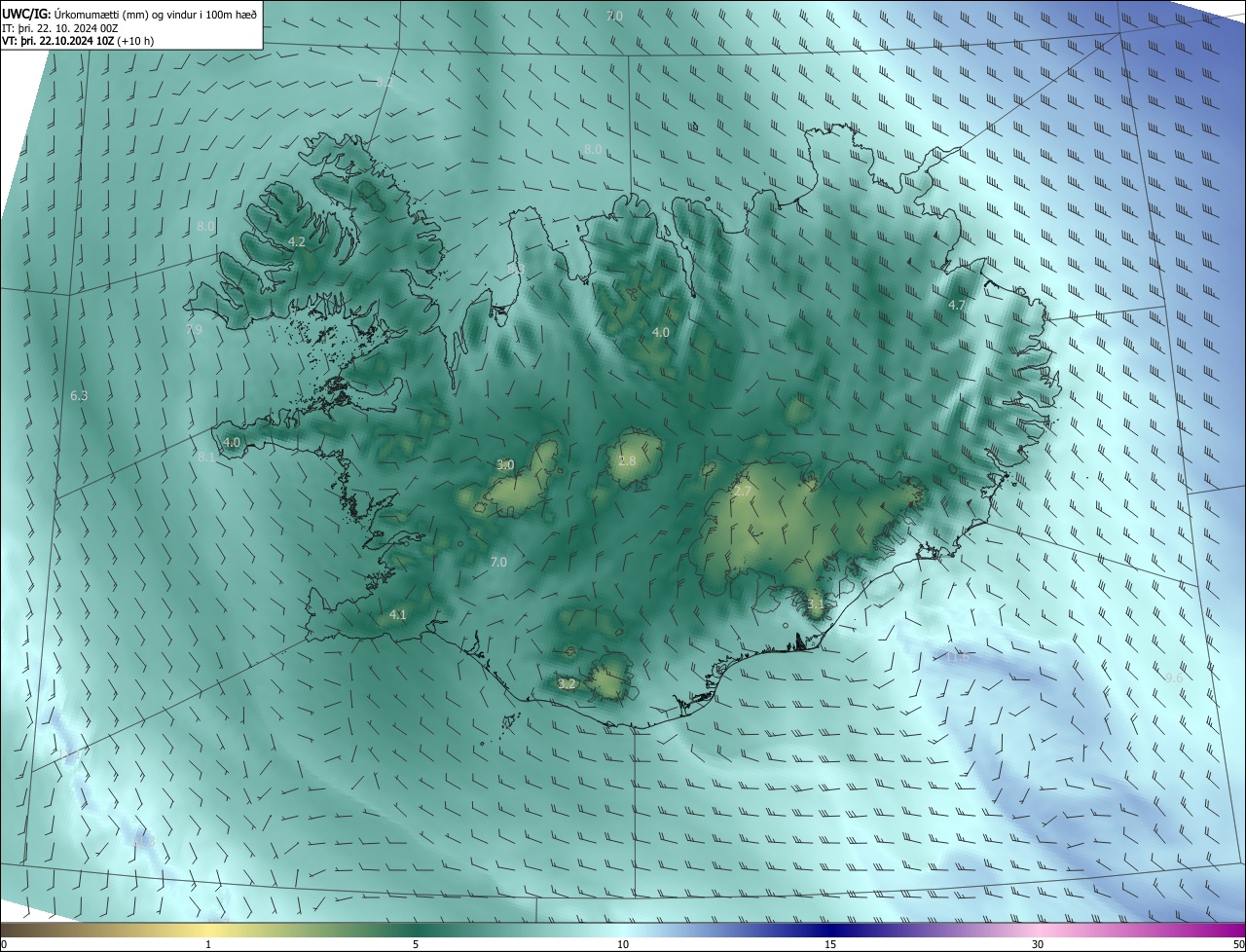Click the 11.6 value in the sea southeast of Iceland
The image size is (1246, 952).
[958, 657]
